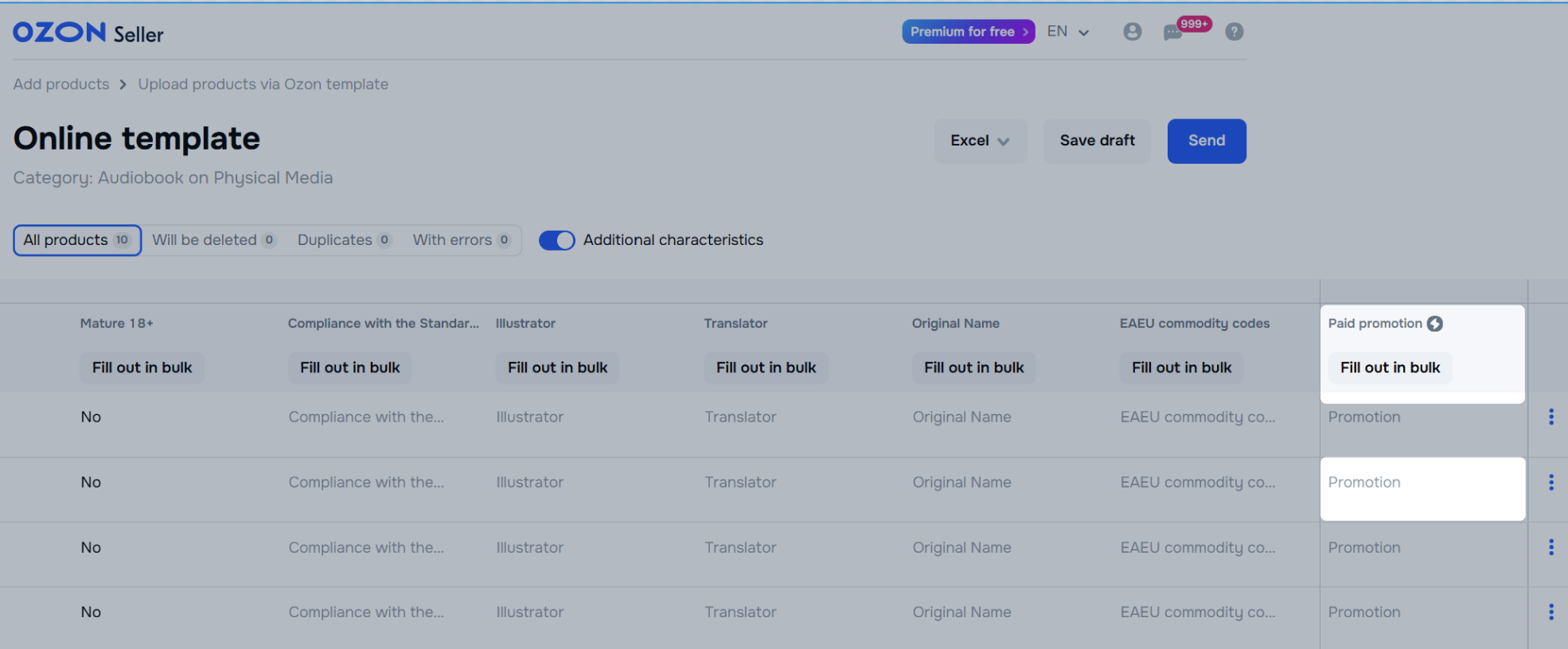Click the Mature 18+ column header
This screenshot has height=649, width=1568.
click(x=116, y=324)
